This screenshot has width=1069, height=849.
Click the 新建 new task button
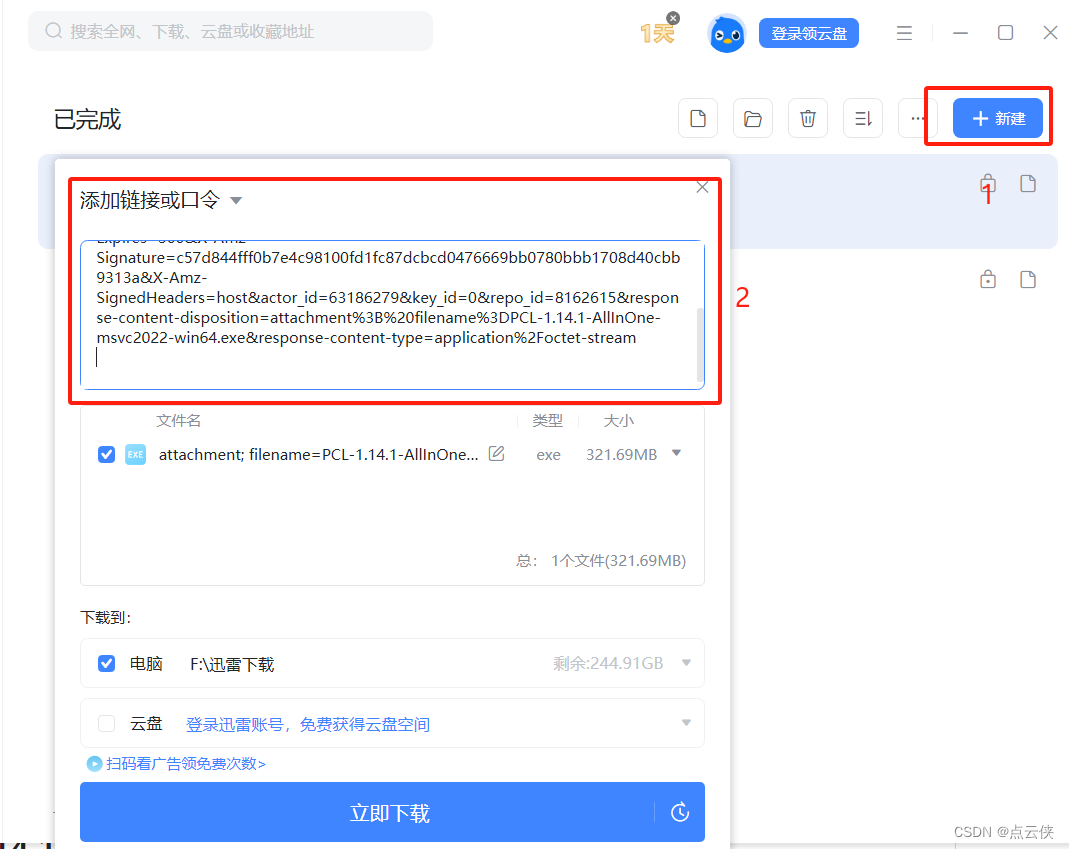point(998,119)
